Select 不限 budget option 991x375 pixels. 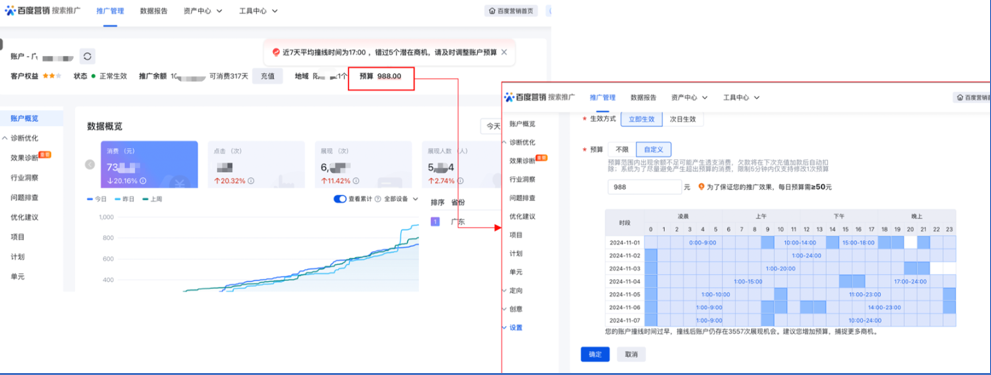coord(622,149)
